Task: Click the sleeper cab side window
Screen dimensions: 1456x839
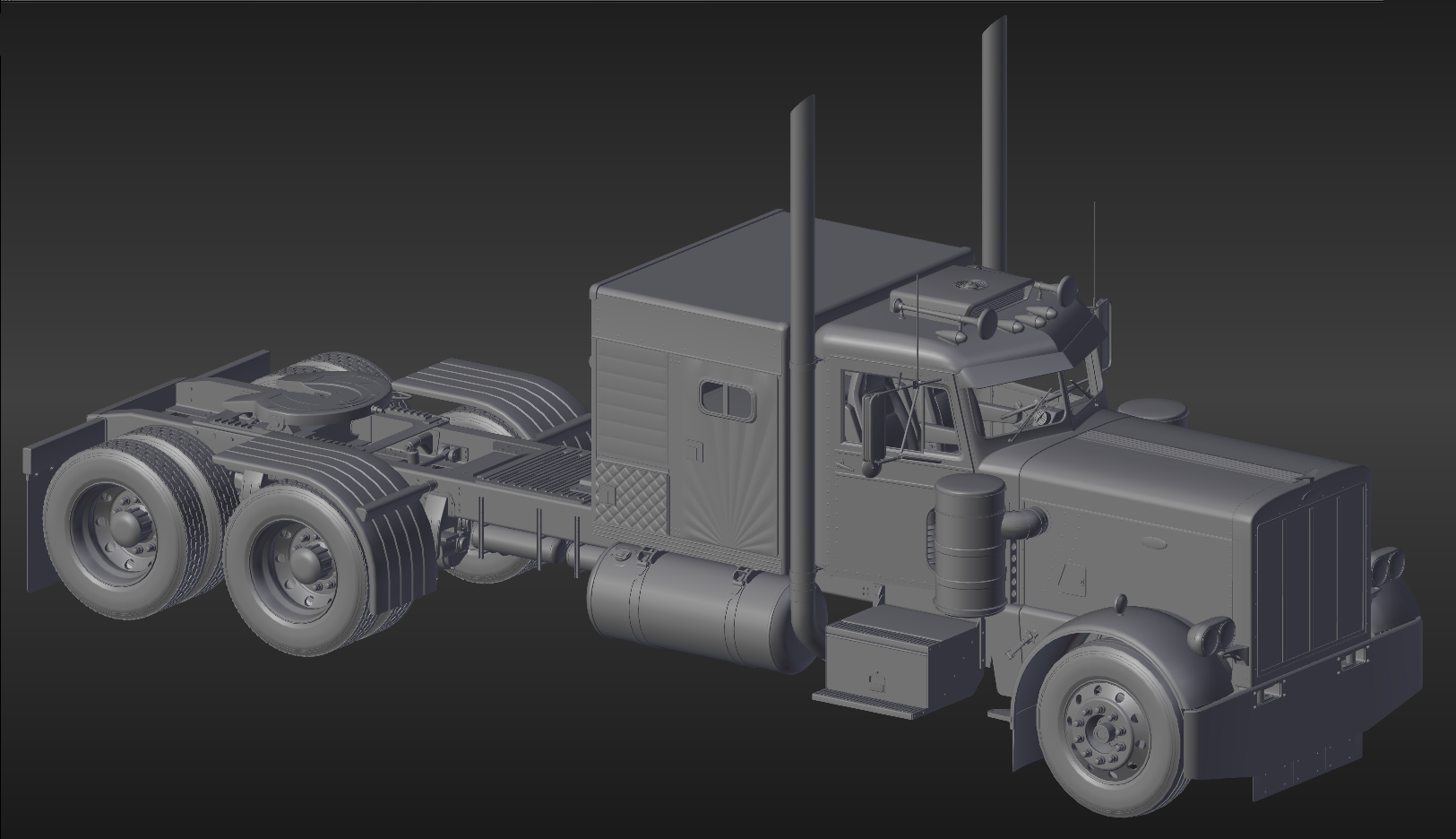Action: point(727,399)
